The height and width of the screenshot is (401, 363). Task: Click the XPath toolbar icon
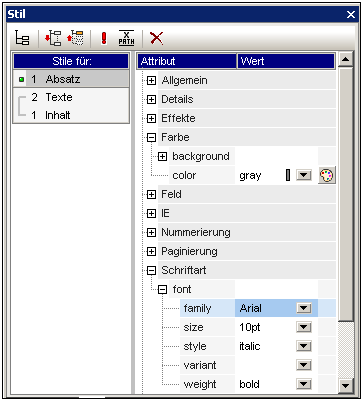pyautogui.click(x=126, y=38)
